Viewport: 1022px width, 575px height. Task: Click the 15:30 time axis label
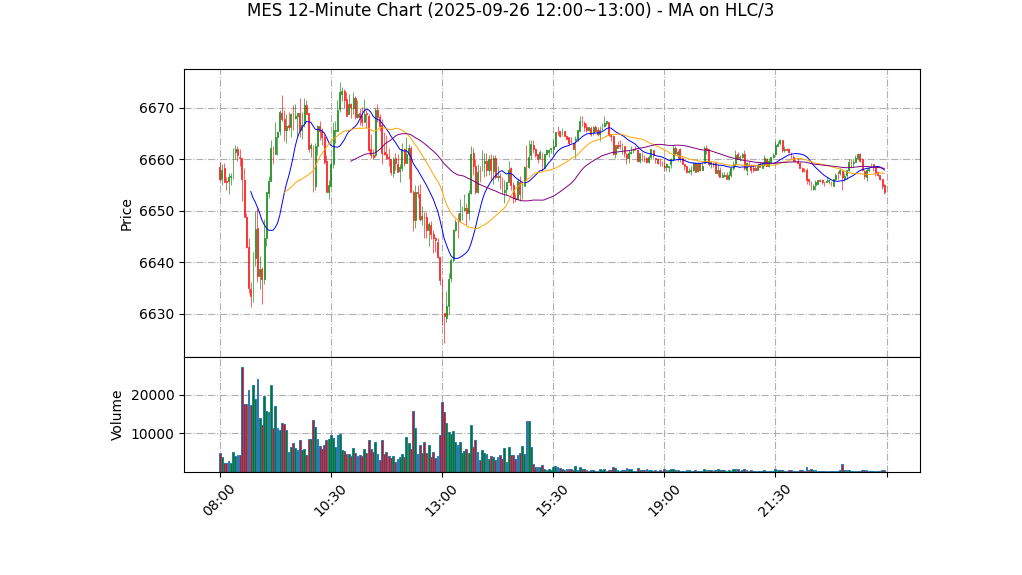[552, 501]
